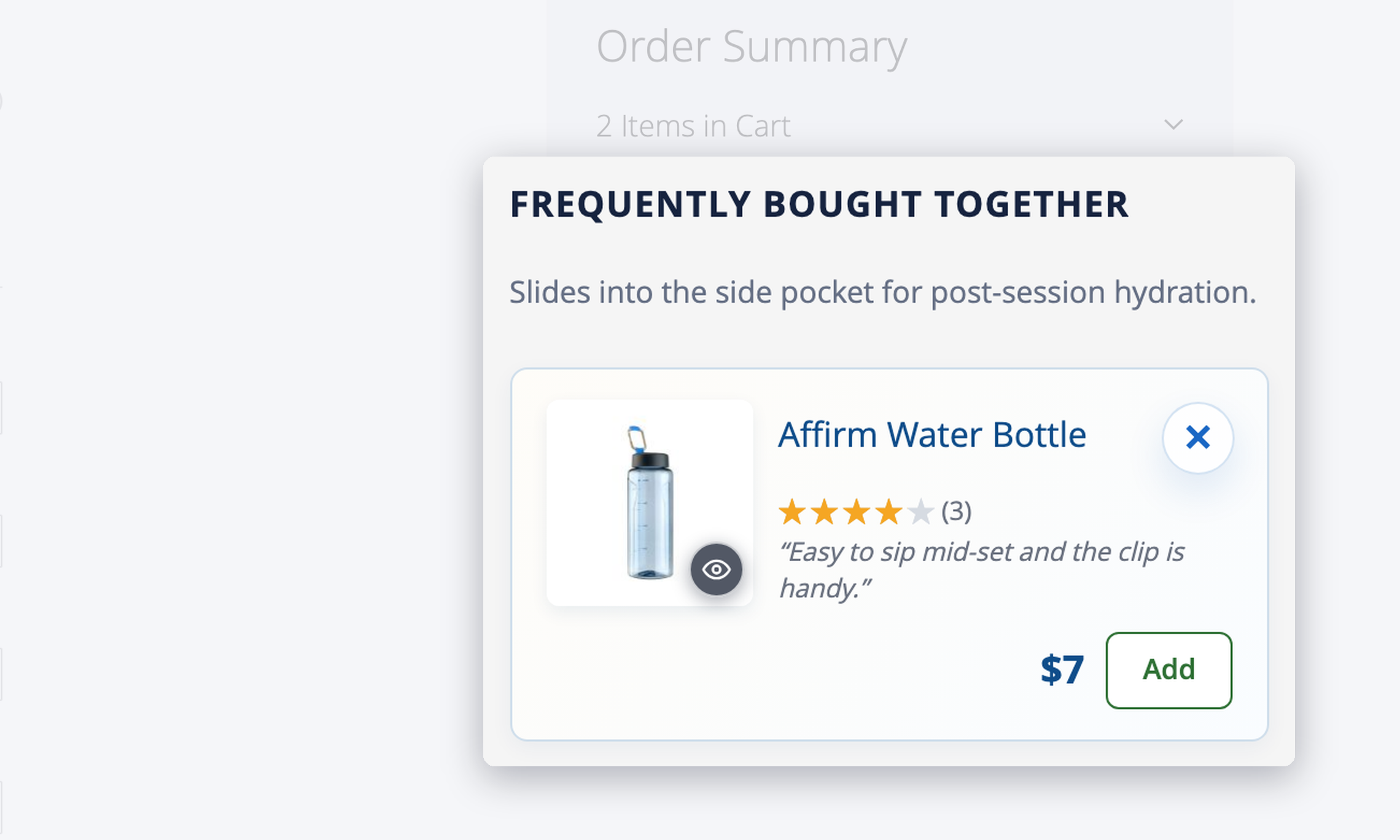
Task: Click the "2 Items in Cart" label
Action: pos(693,126)
